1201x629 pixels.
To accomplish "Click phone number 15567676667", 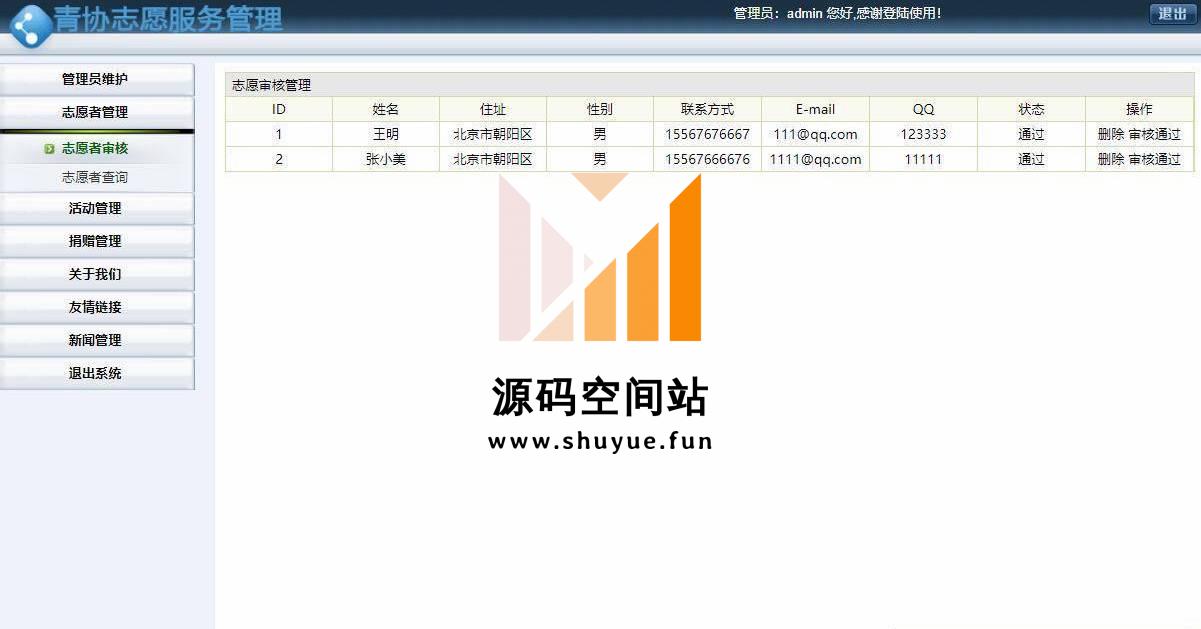I will (x=708, y=134).
